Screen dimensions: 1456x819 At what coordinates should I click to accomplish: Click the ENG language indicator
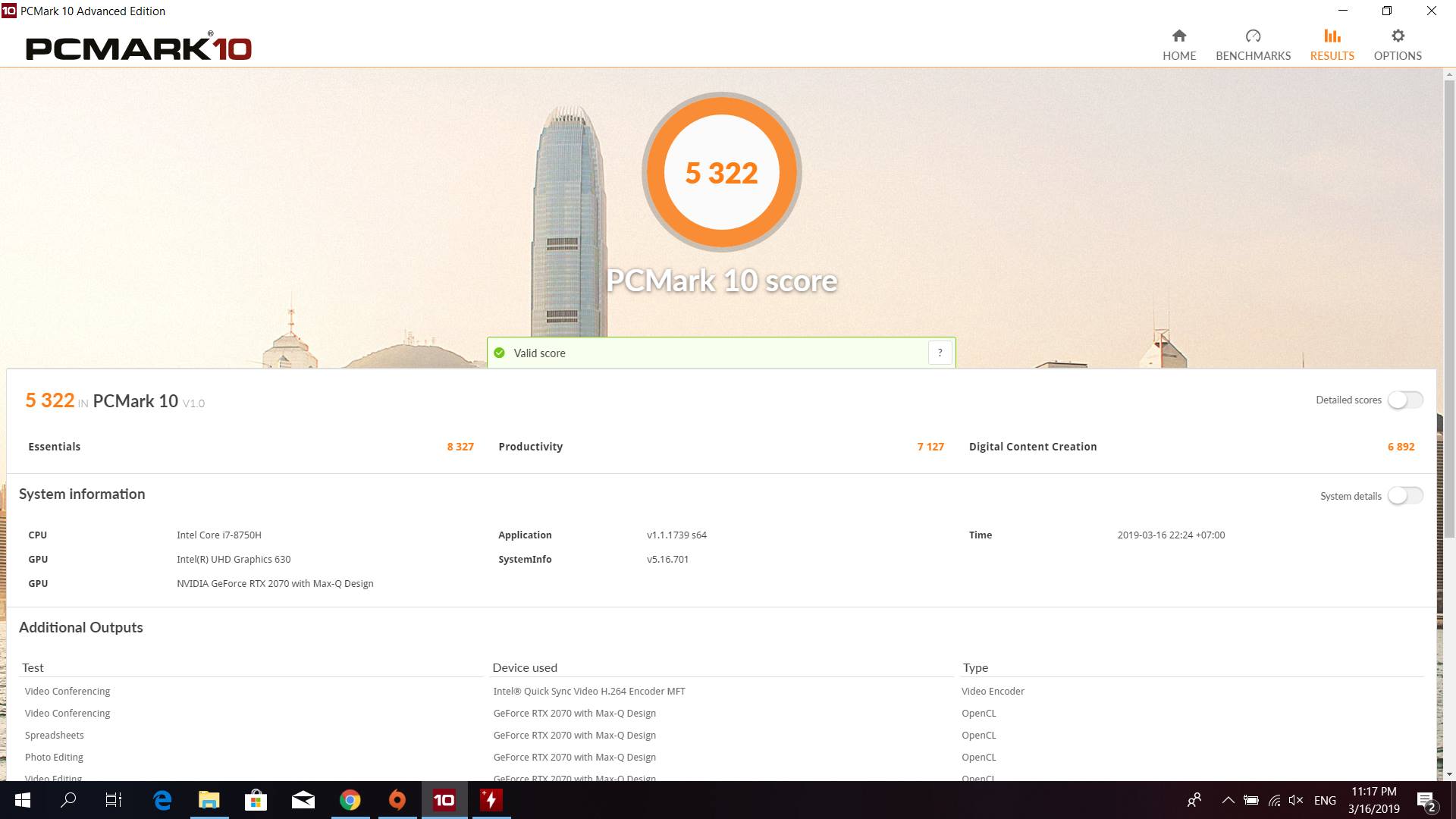tap(1325, 800)
